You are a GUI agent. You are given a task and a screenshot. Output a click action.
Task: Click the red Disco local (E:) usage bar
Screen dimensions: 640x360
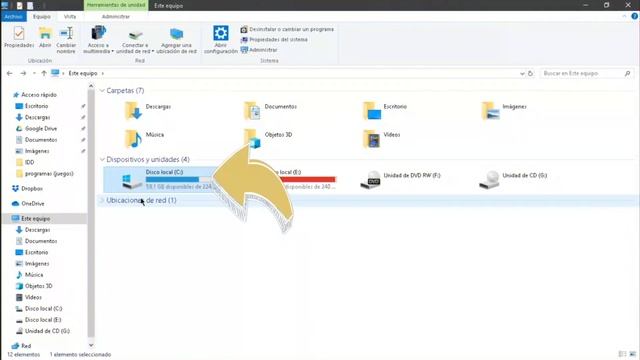[308, 180]
